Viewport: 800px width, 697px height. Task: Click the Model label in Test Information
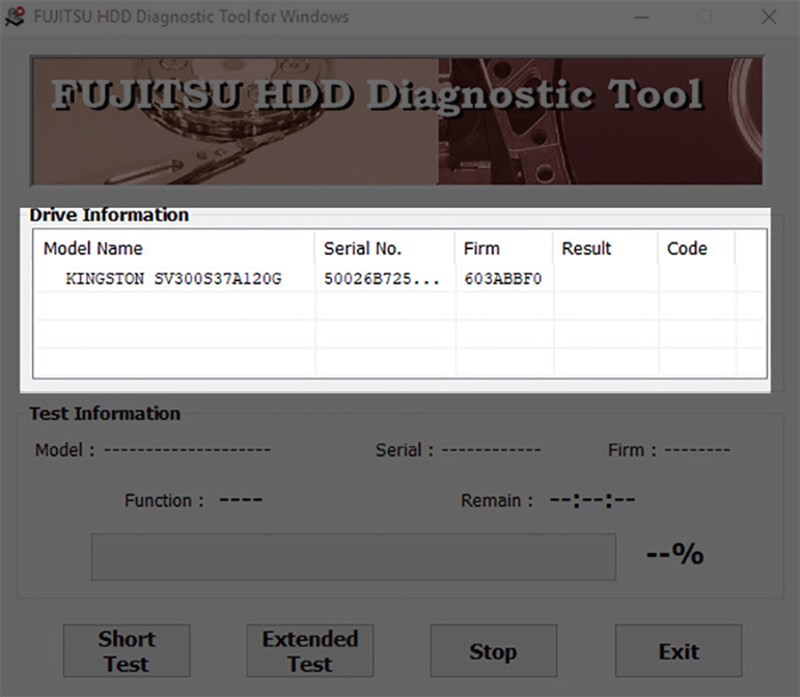pos(65,451)
